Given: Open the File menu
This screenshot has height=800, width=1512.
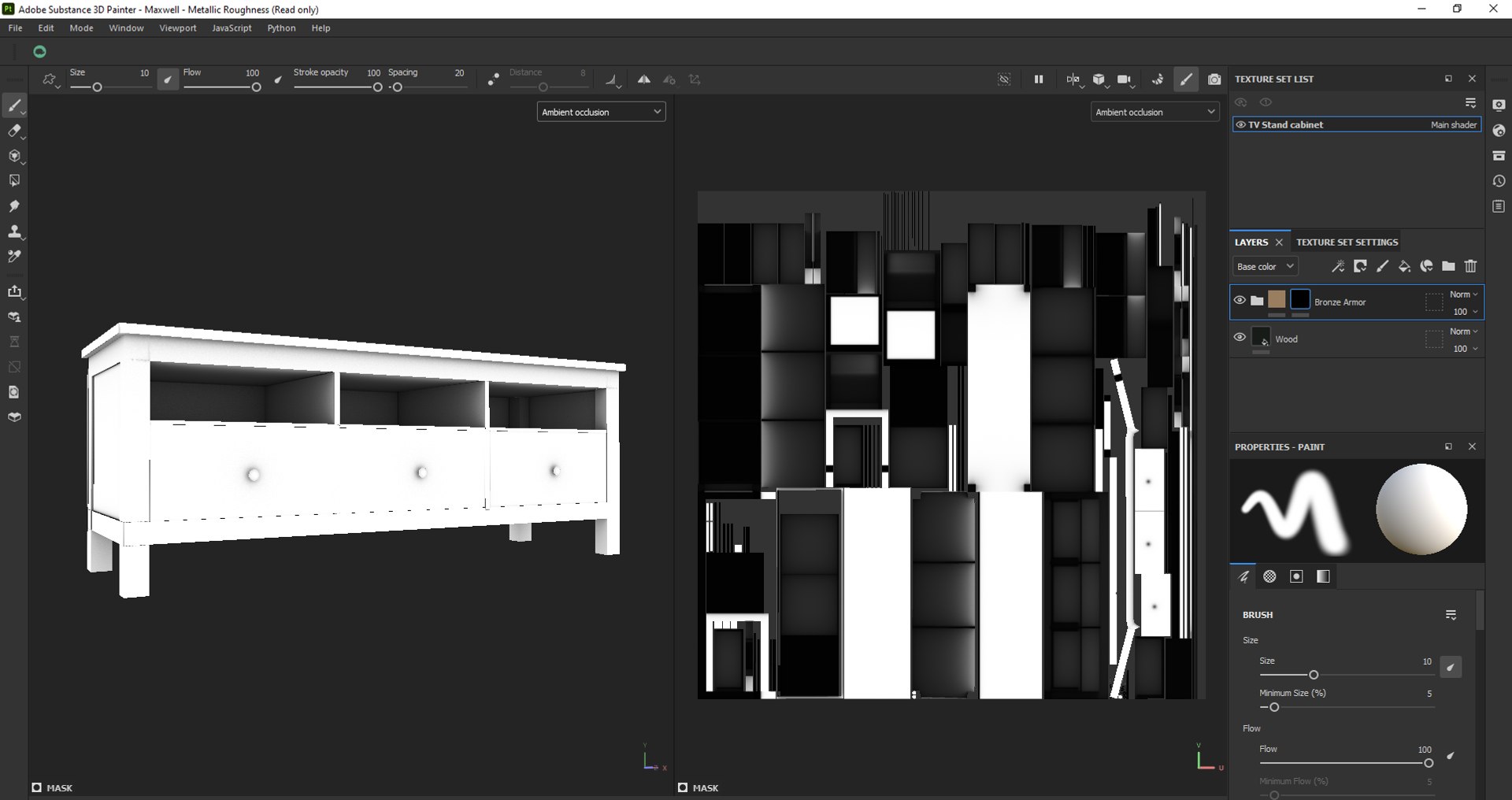Looking at the screenshot, I should [x=15, y=28].
